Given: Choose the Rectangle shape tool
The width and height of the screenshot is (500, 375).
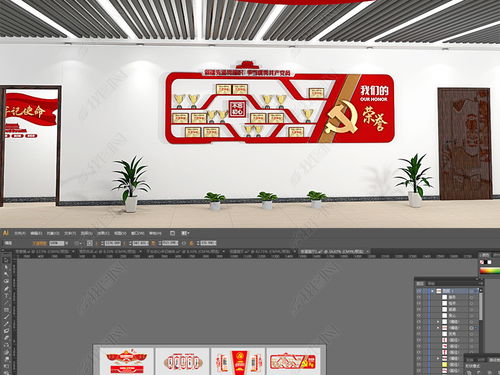Looking at the screenshot, I should [6, 310].
